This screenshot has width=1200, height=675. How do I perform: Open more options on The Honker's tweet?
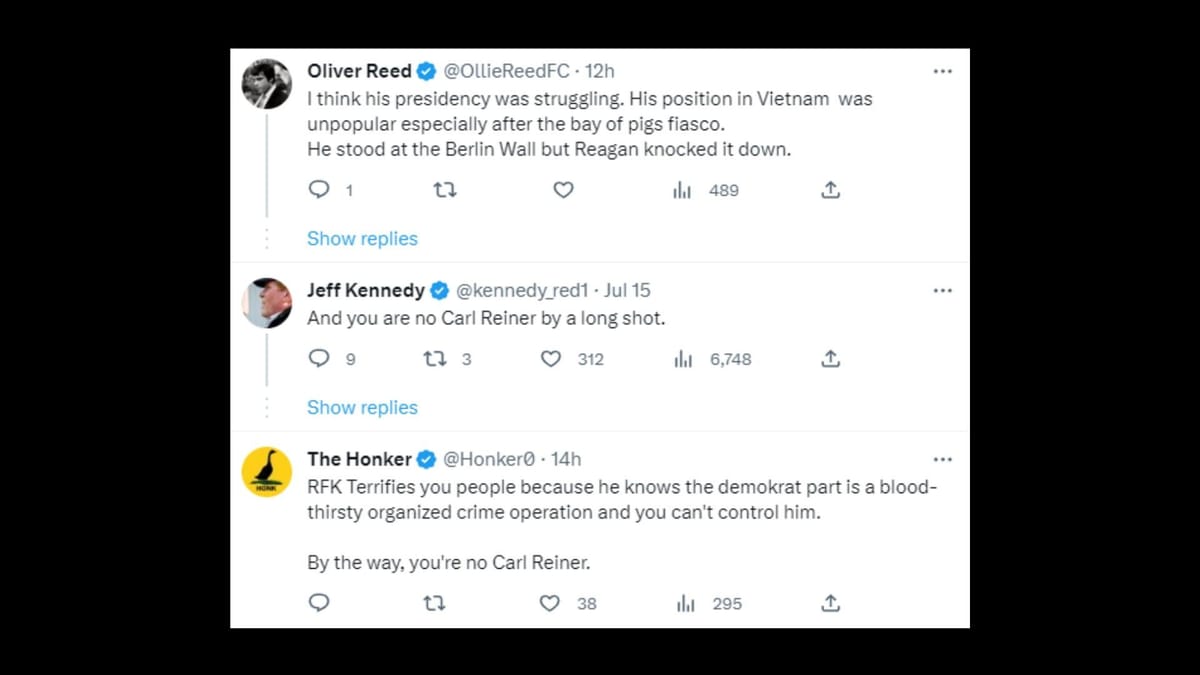click(x=942, y=458)
